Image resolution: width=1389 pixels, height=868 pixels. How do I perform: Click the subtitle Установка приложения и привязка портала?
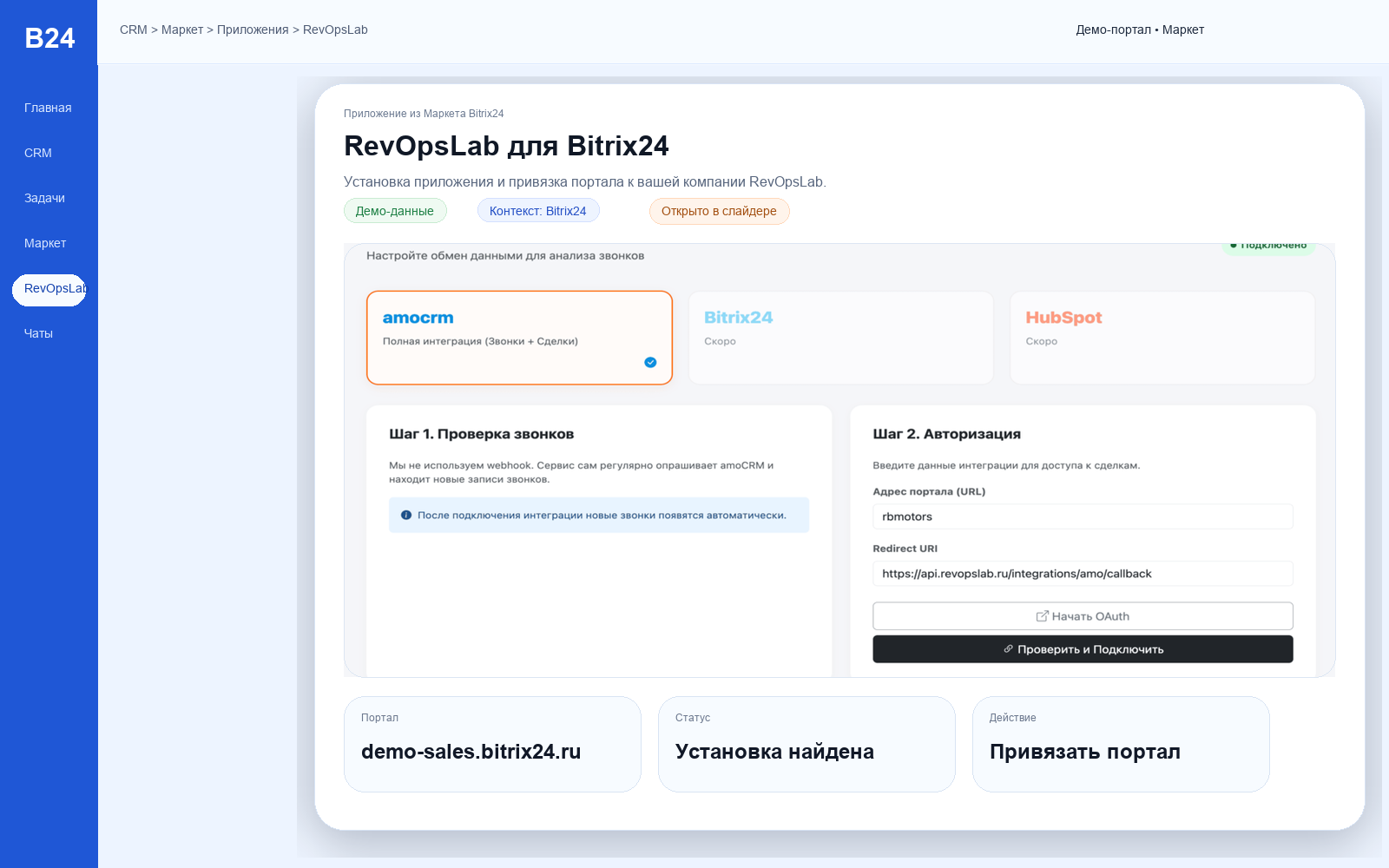click(585, 182)
